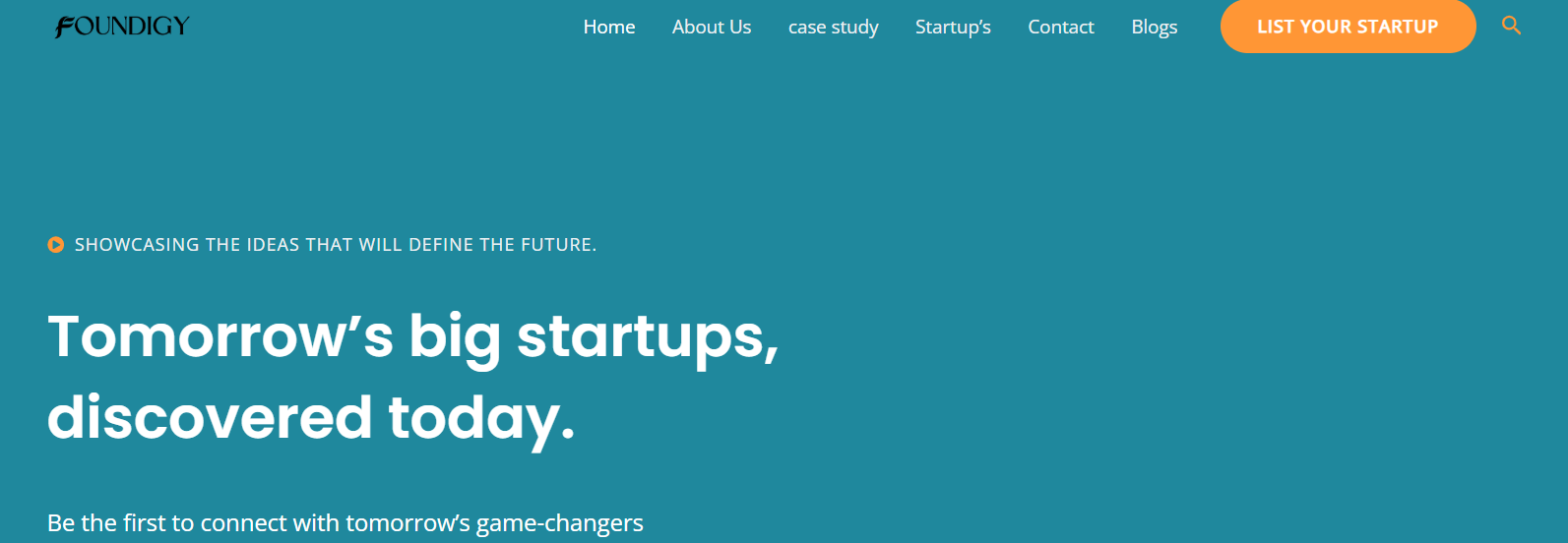Click the word 'discovered' in the headline
Viewport: 1568px width, 543px height.
[210, 417]
